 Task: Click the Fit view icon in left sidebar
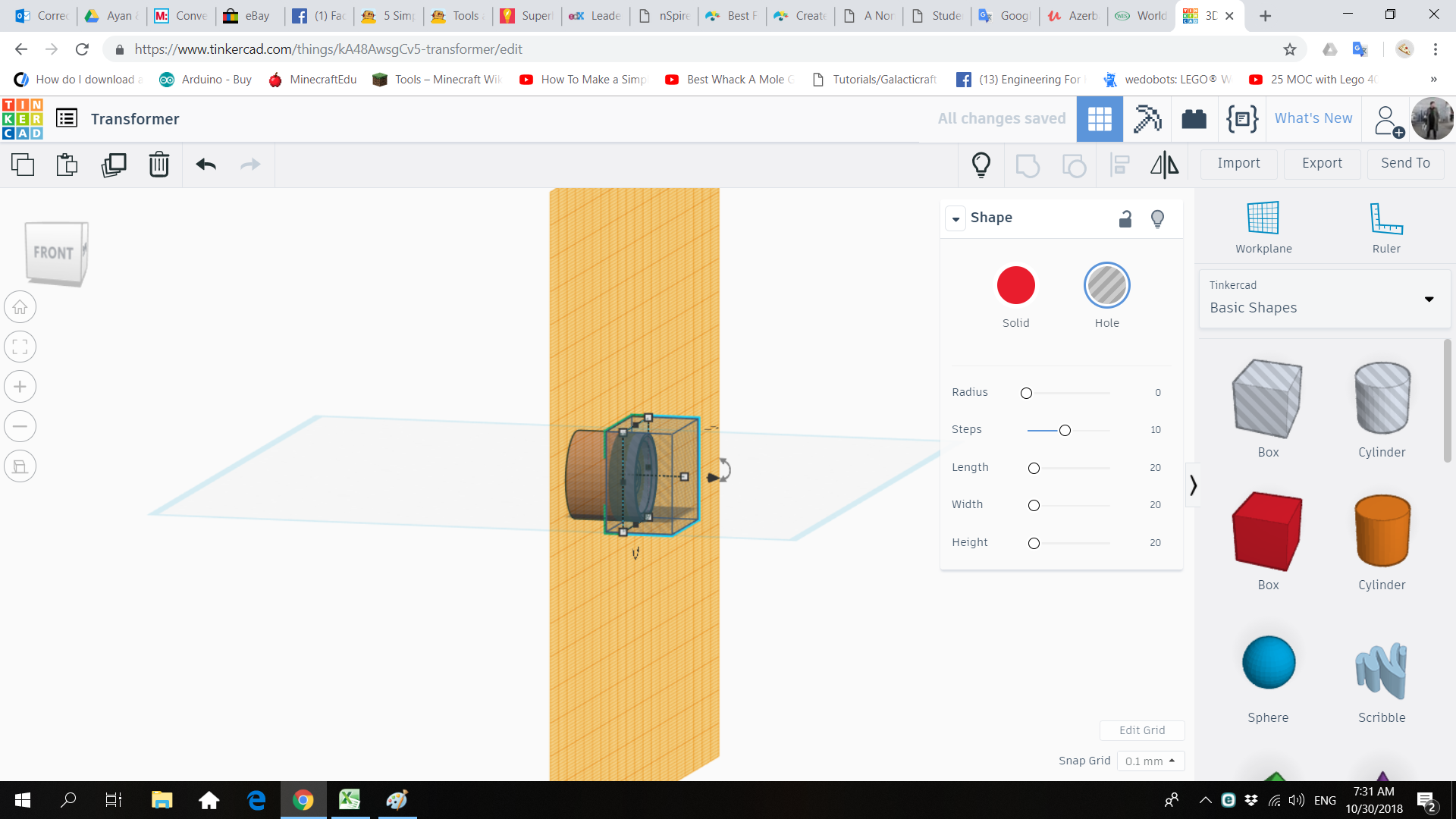coord(20,347)
